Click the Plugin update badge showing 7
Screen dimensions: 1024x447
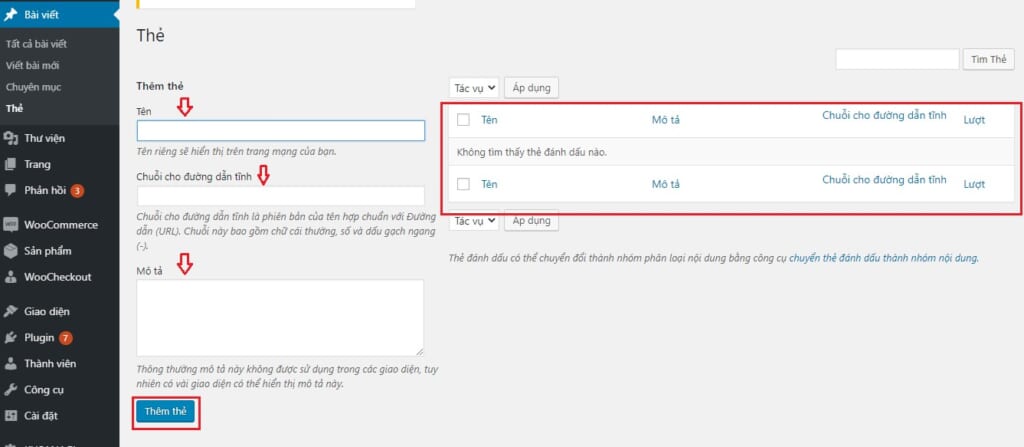point(65,338)
